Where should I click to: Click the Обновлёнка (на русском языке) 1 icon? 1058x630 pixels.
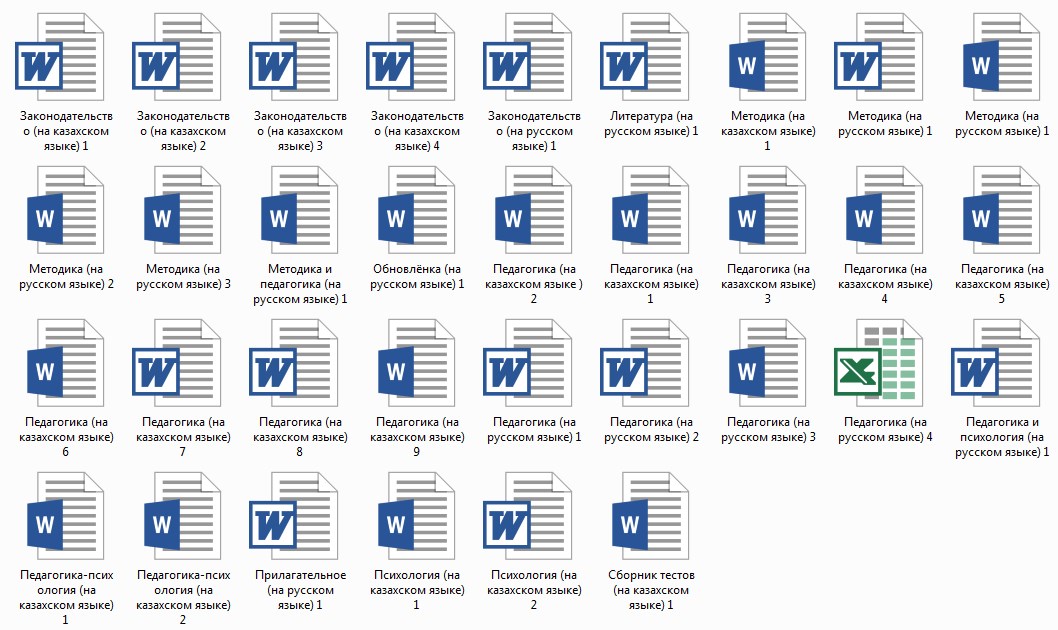417,210
